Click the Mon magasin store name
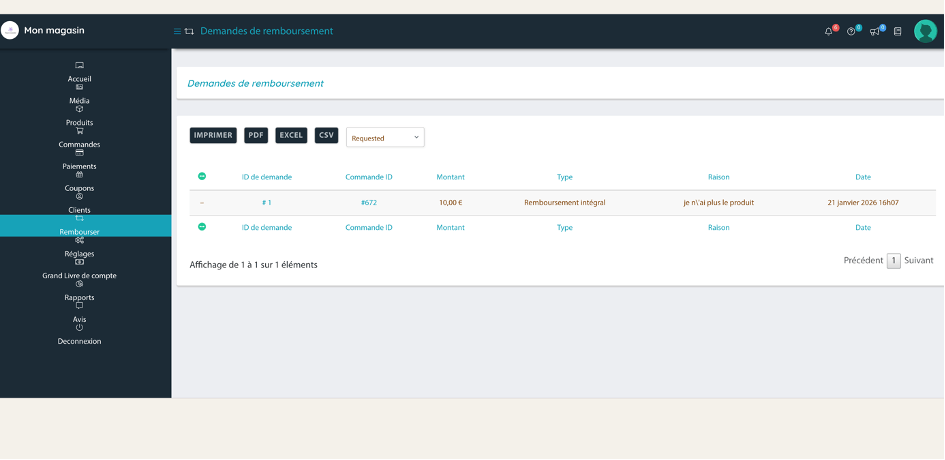Screen dimensions: 945x460 (54, 30)
